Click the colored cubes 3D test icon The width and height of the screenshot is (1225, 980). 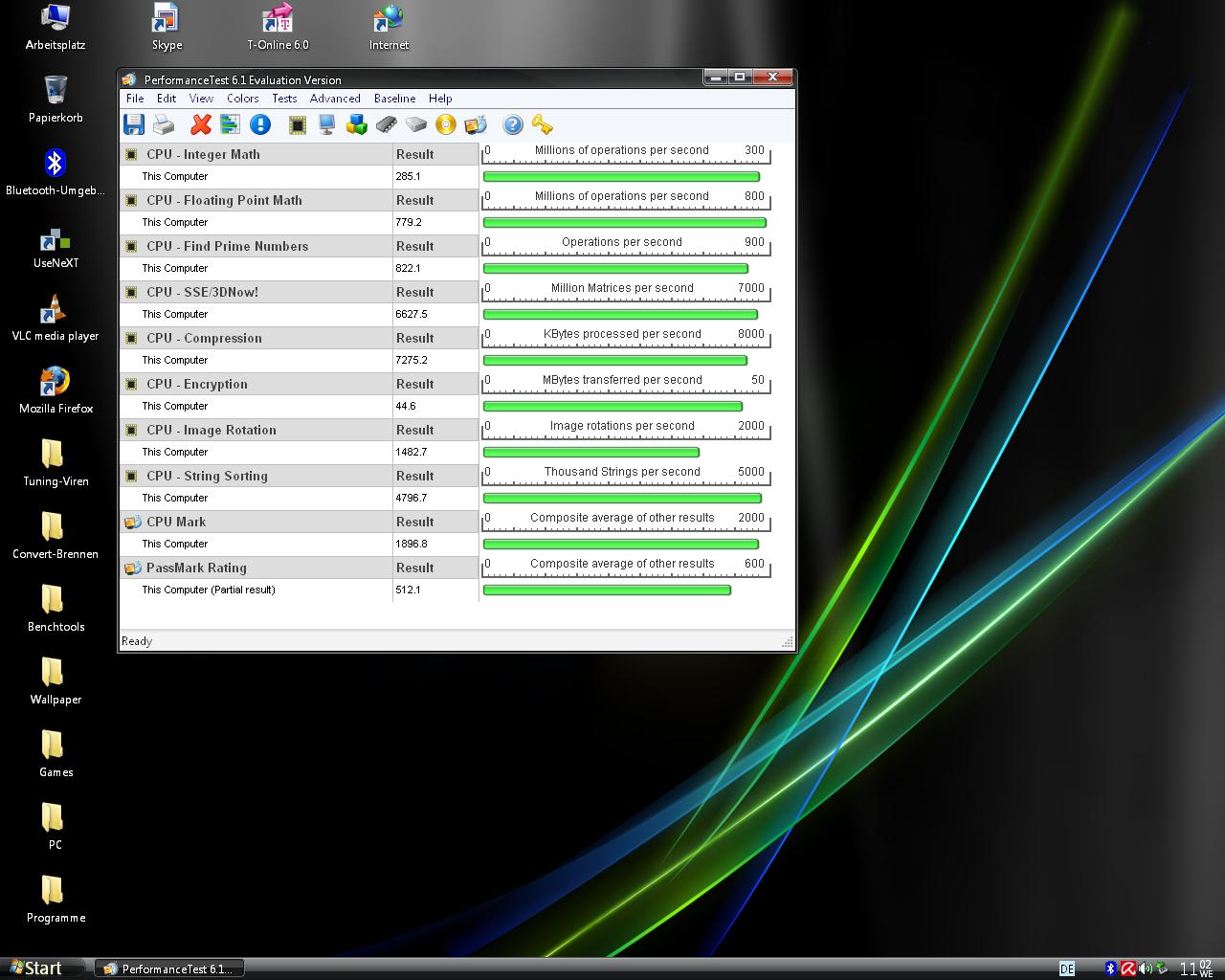coord(357,124)
